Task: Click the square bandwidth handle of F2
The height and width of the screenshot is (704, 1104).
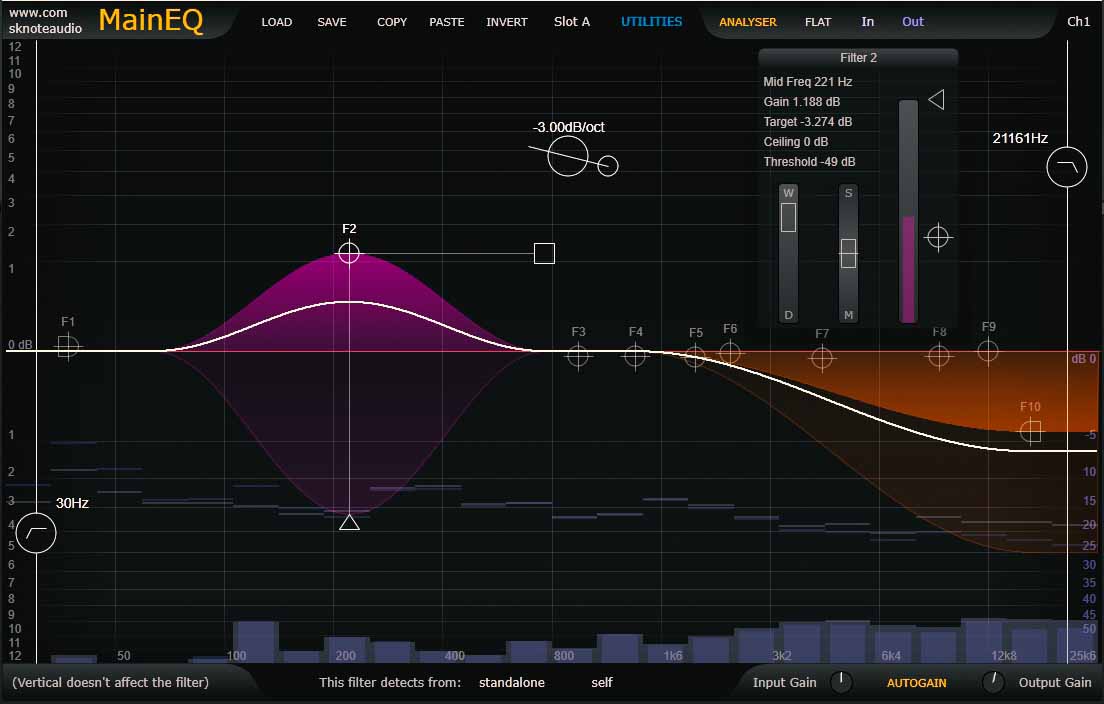Action: tap(544, 253)
